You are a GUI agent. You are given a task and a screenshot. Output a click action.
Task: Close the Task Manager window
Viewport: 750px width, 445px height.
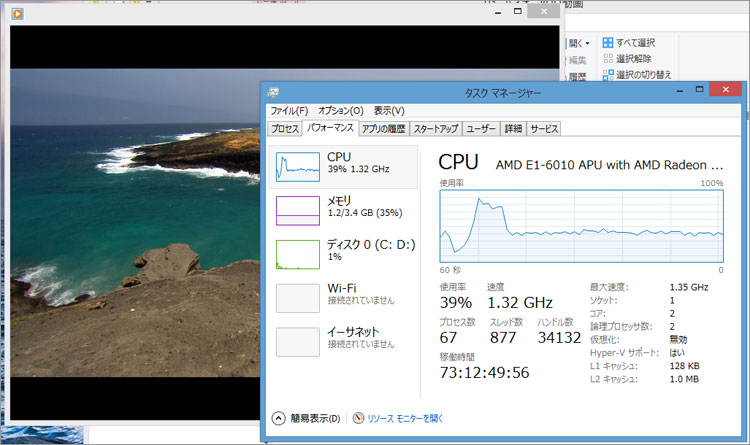(x=726, y=89)
